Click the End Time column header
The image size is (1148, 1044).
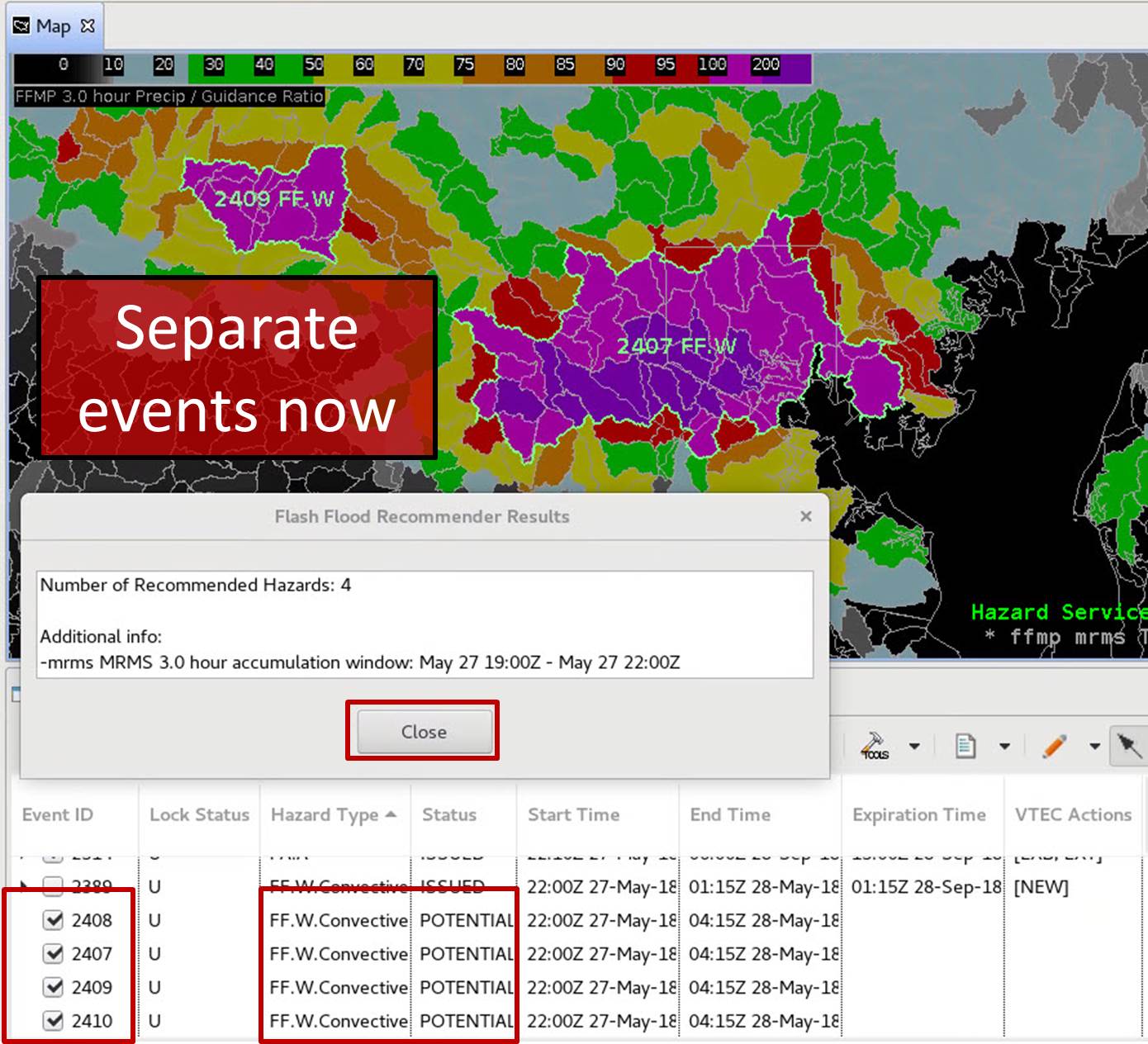click(x=730, y=815)
